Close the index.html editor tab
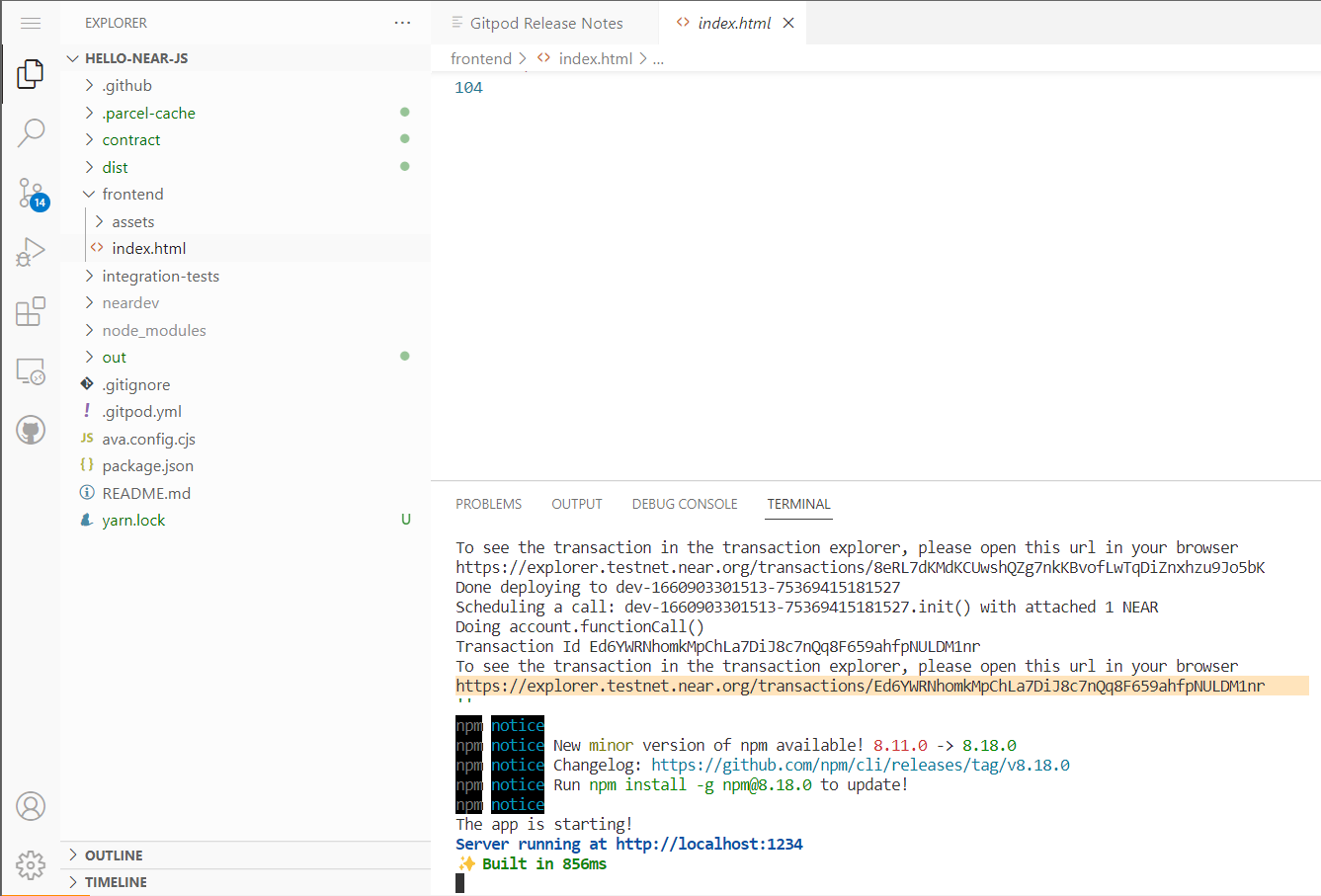 pos(788,23)
